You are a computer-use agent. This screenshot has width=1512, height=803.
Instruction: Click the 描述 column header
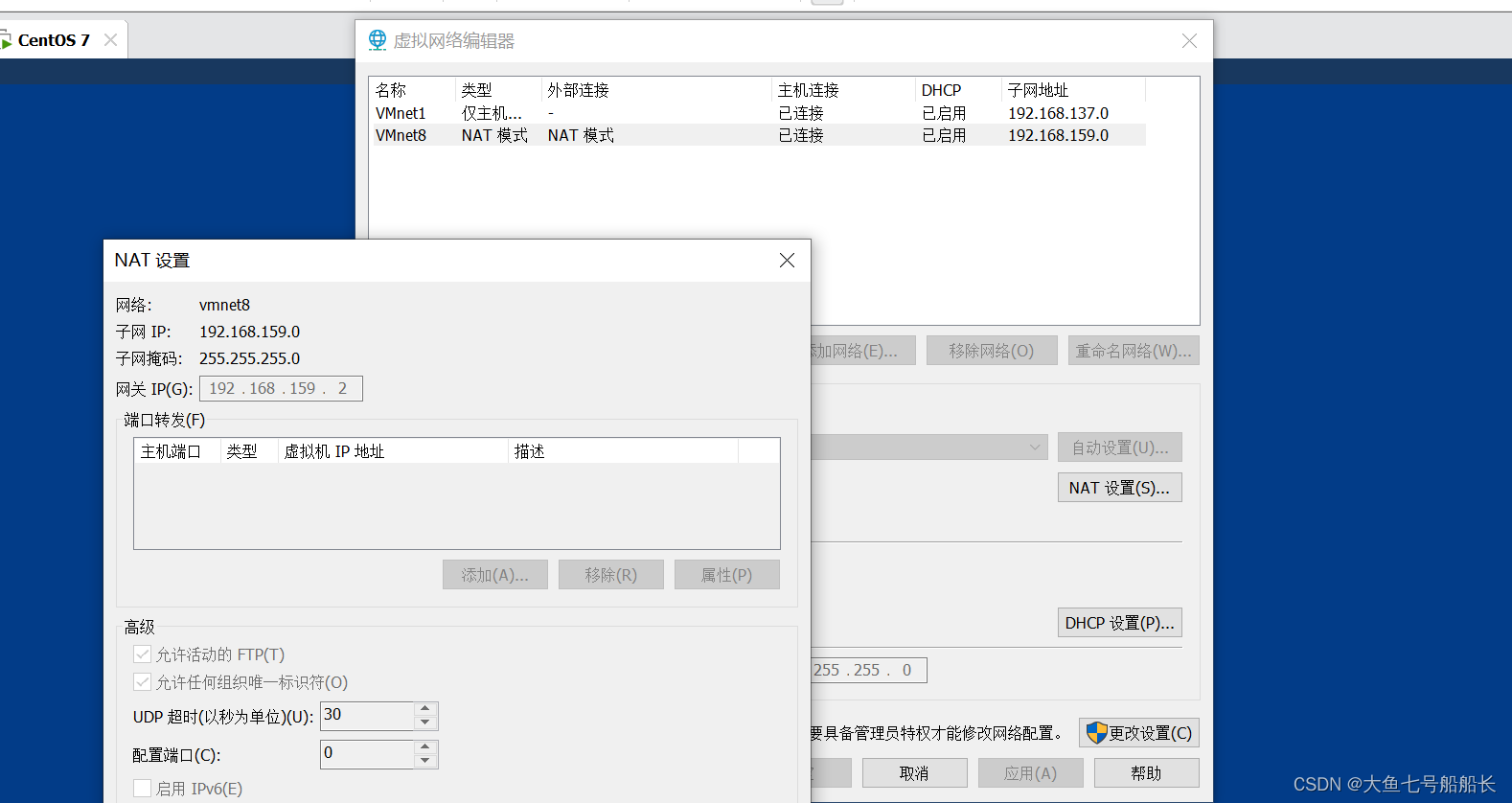point(623,451)
